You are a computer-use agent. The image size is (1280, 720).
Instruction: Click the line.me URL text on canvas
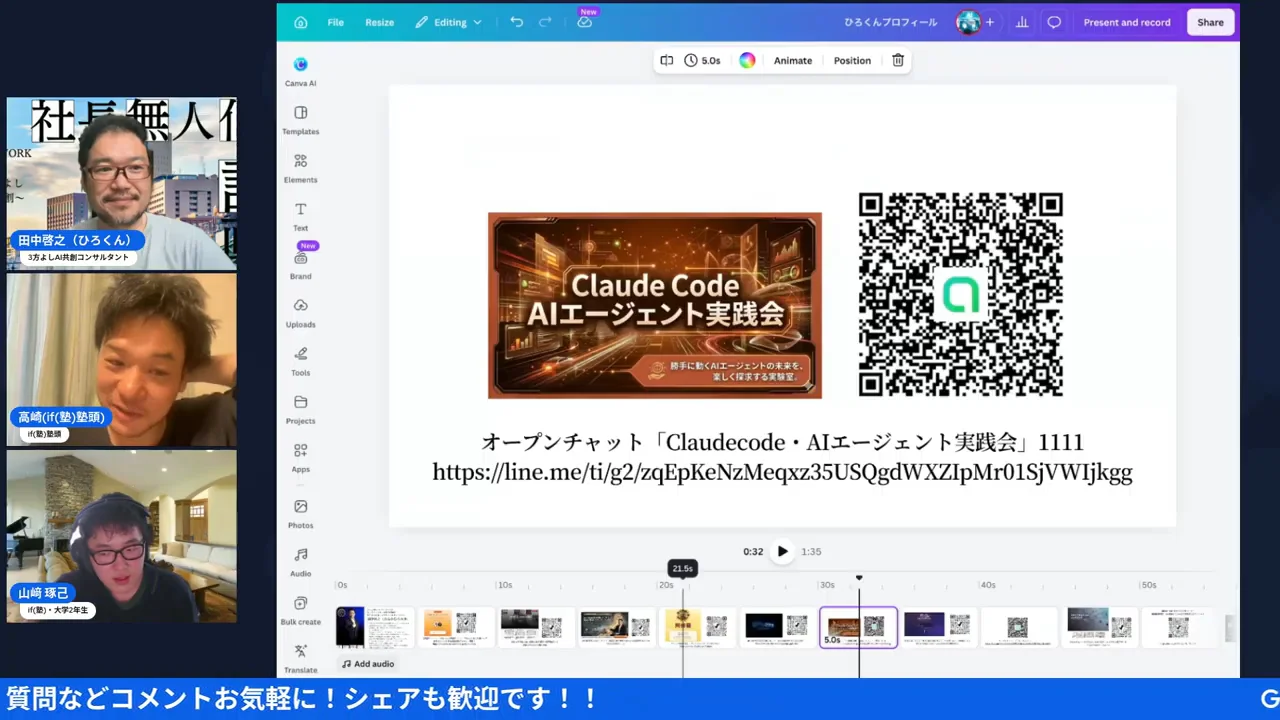coord(782,472)
